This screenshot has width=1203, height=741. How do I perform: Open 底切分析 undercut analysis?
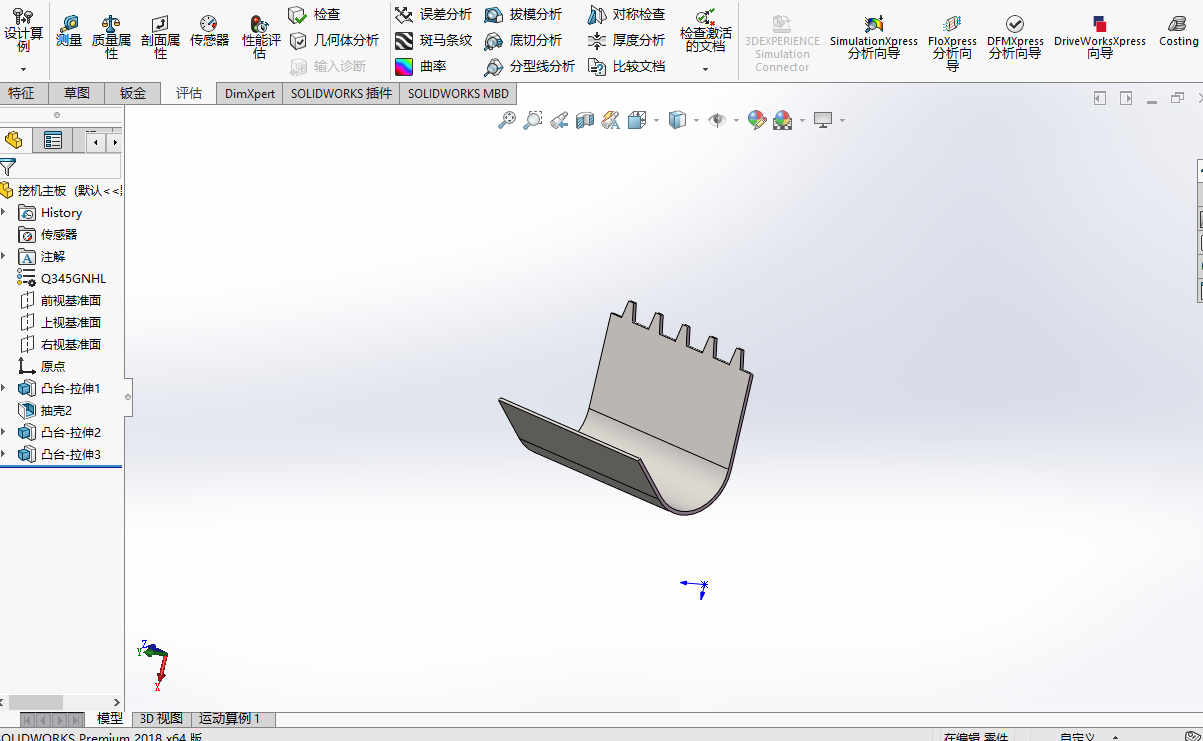[523, 41]
